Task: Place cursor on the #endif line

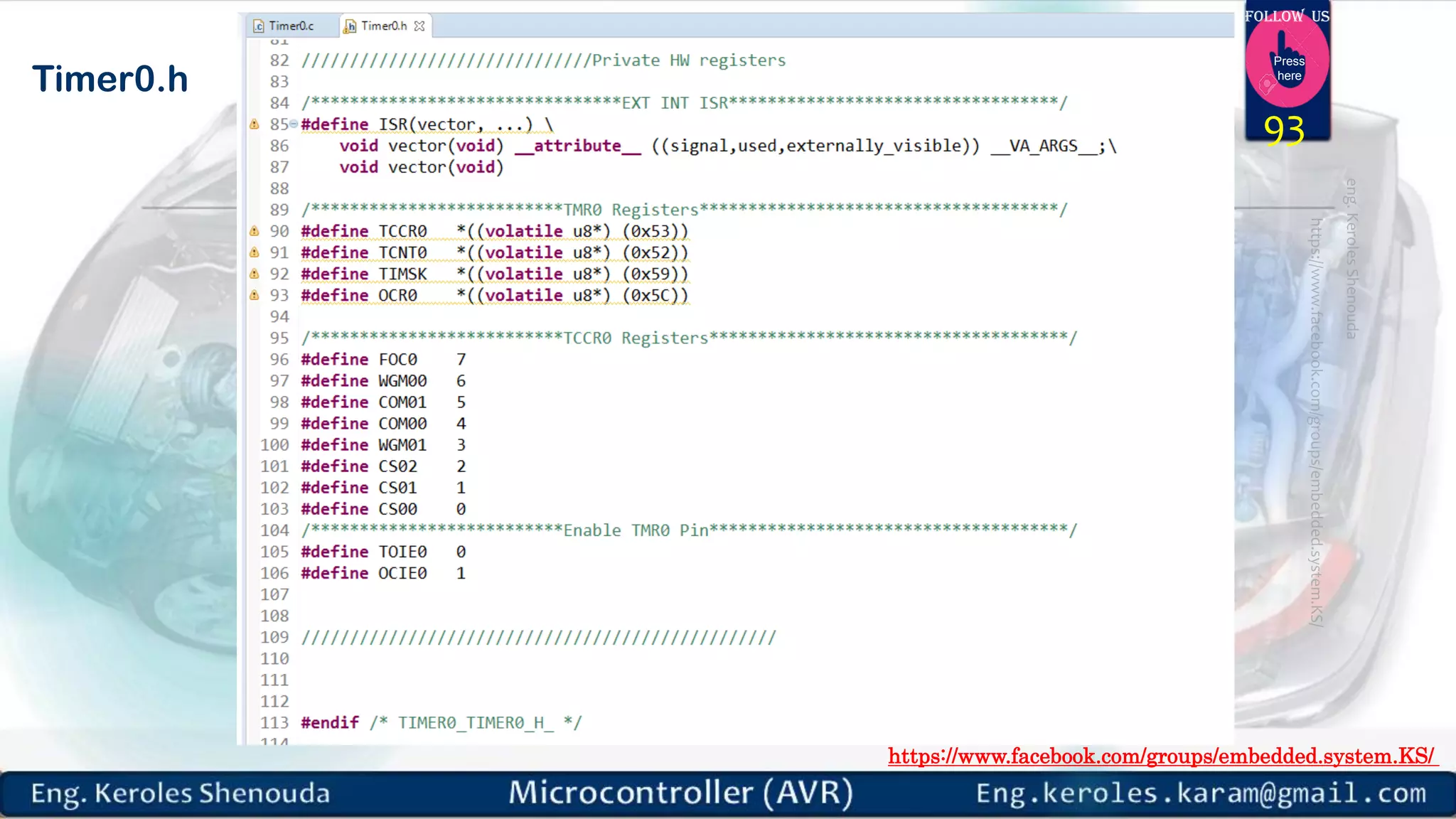Action: click(x=330, y=723)
